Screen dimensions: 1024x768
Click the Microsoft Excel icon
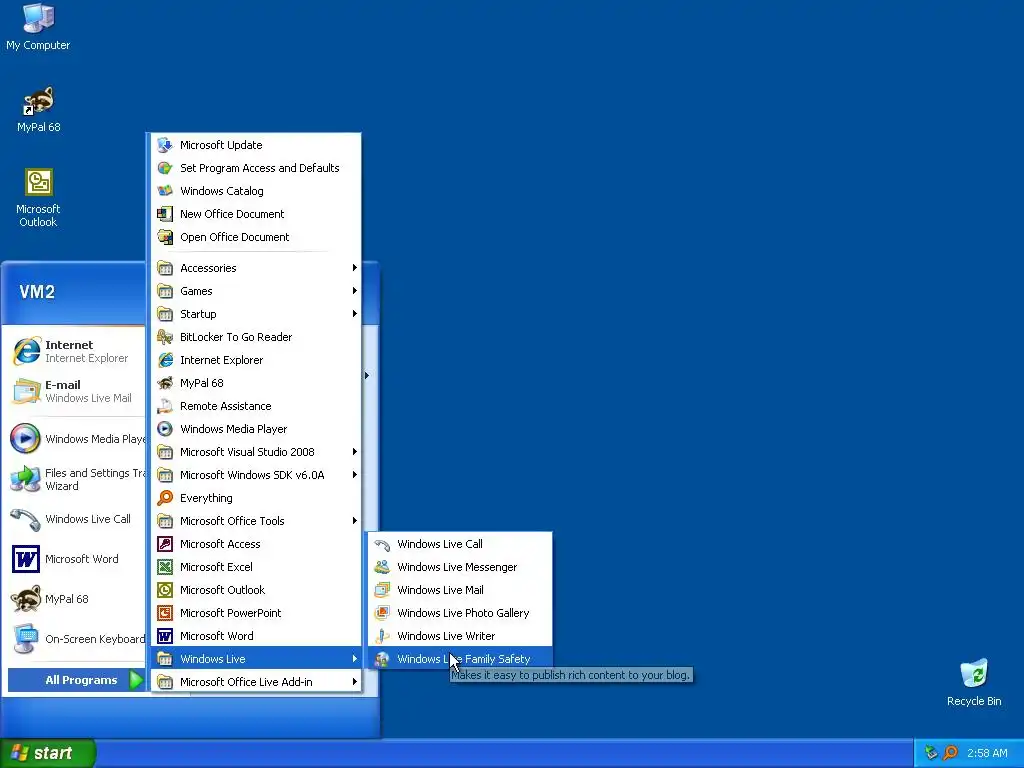[x=165, y=567]
